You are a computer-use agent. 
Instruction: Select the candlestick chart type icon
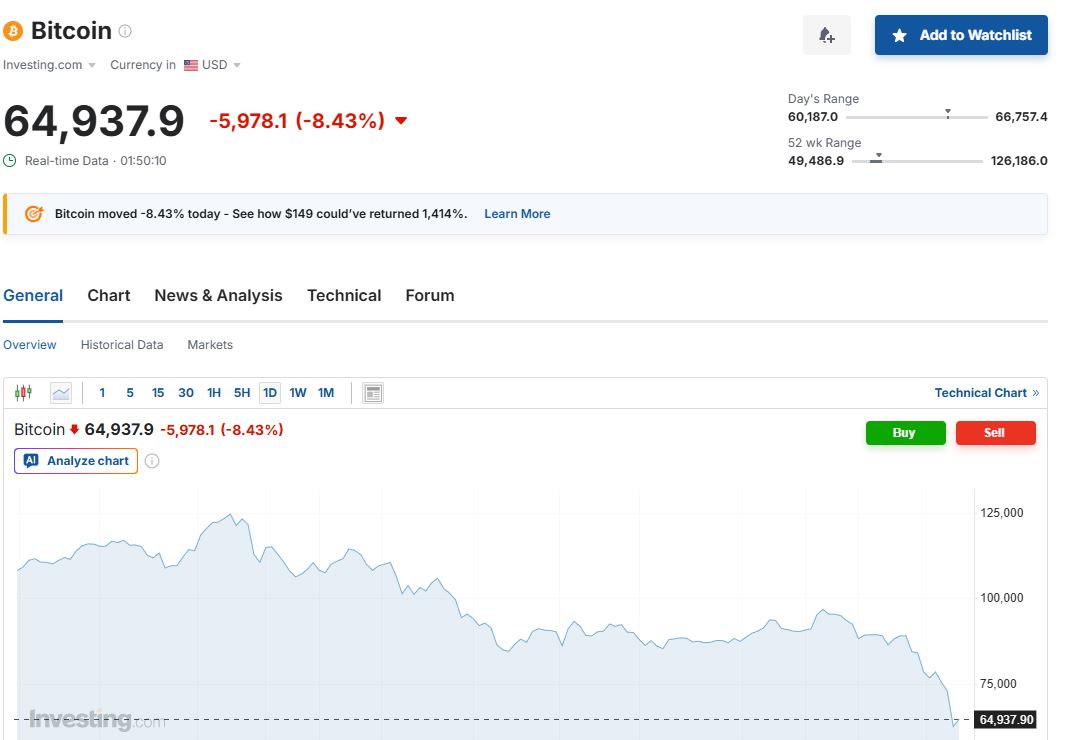point(23,393)
